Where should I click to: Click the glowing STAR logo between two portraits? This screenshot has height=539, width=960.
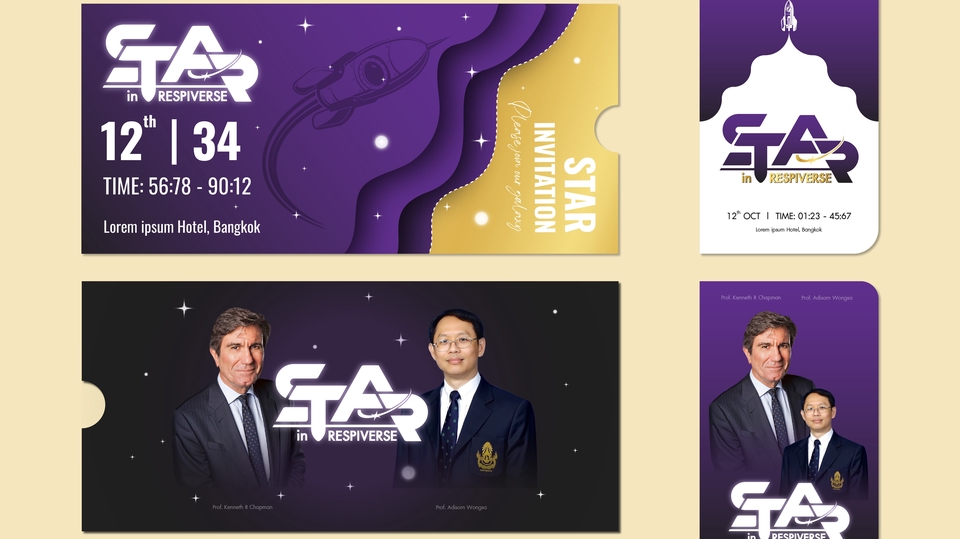(350, 403)
